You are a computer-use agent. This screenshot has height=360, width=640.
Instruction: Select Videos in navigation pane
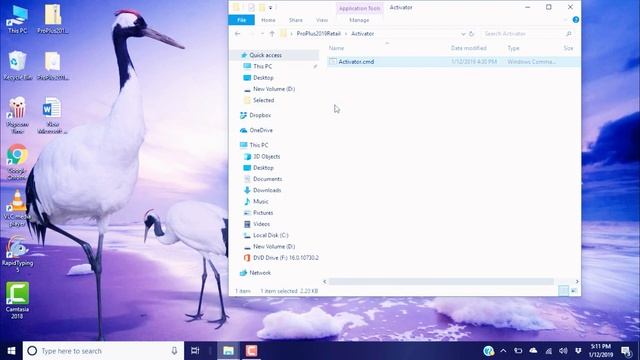coord(261,224)
